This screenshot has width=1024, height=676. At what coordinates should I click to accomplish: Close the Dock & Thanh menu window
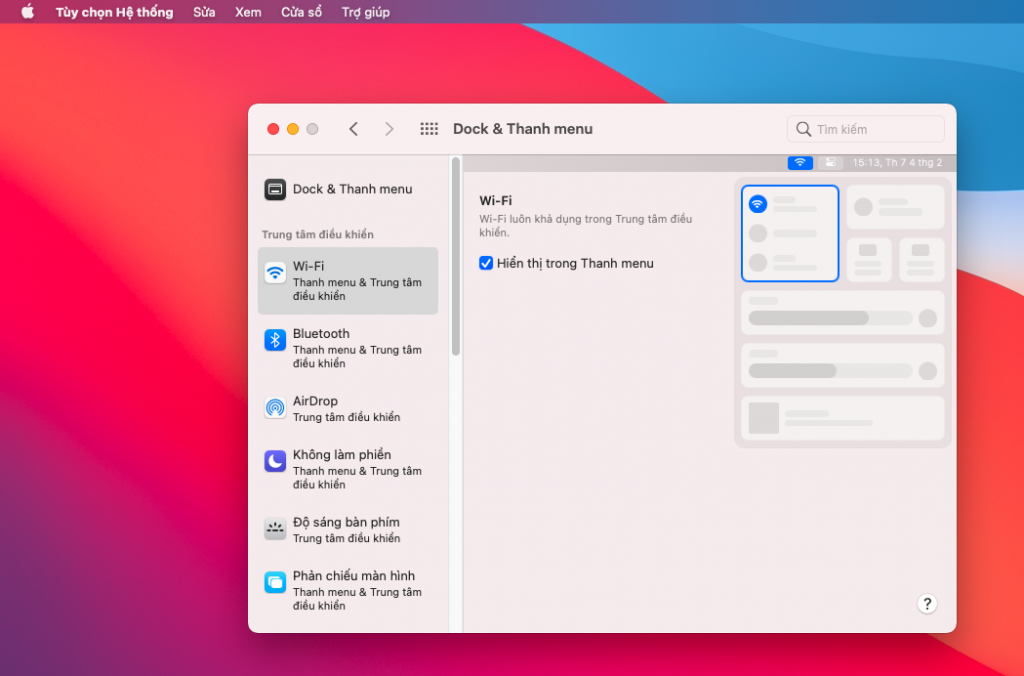pos(273,129)
